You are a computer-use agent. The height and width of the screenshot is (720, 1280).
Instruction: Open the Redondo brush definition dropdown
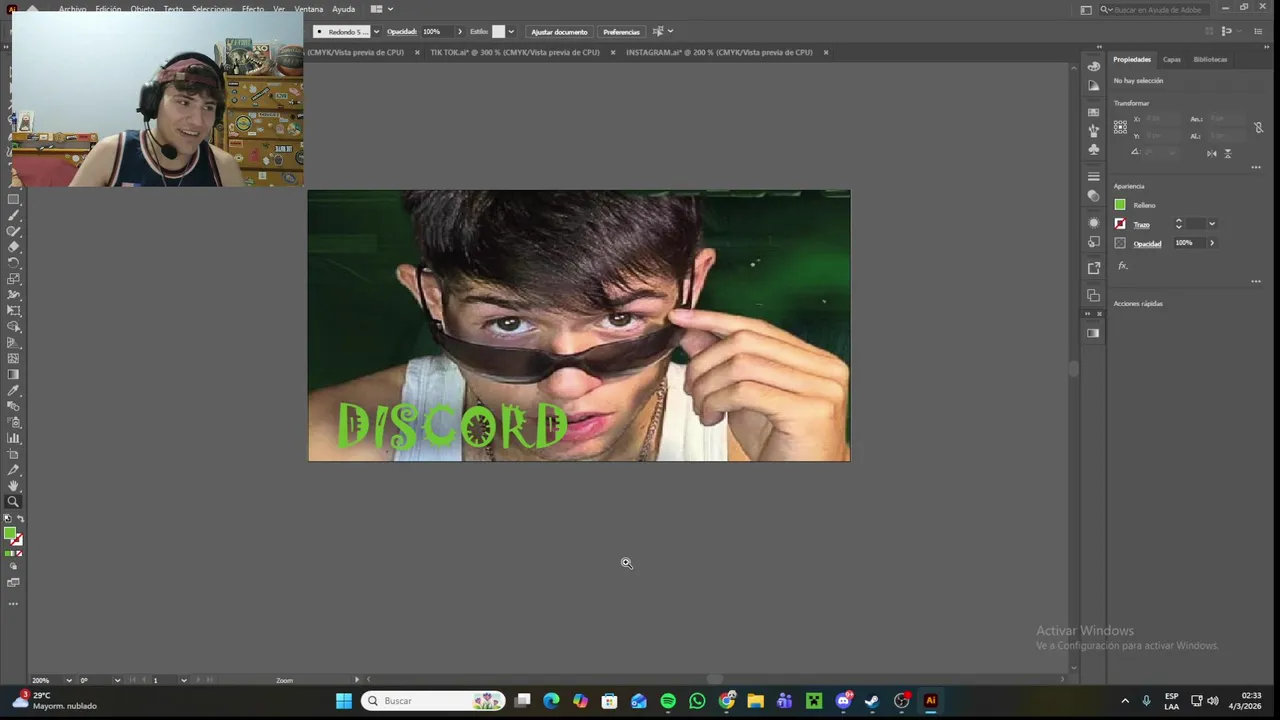point(376,32)
